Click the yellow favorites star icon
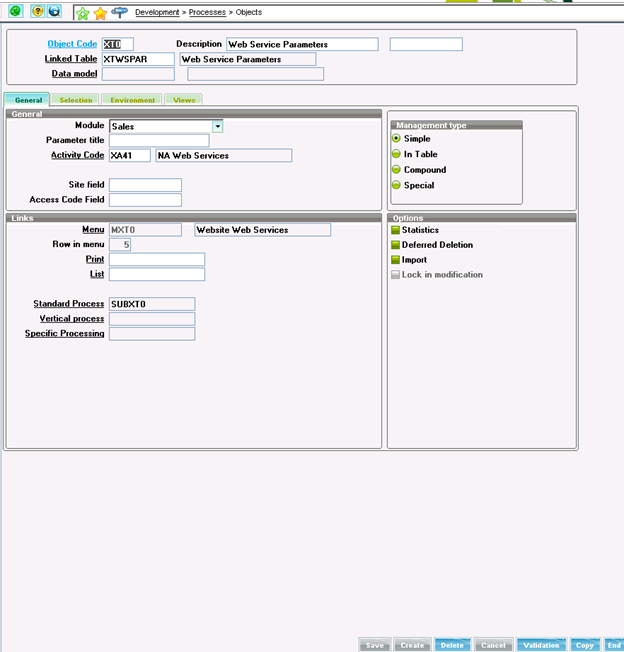This screenshot has width=624, height=652. [100, 13]
